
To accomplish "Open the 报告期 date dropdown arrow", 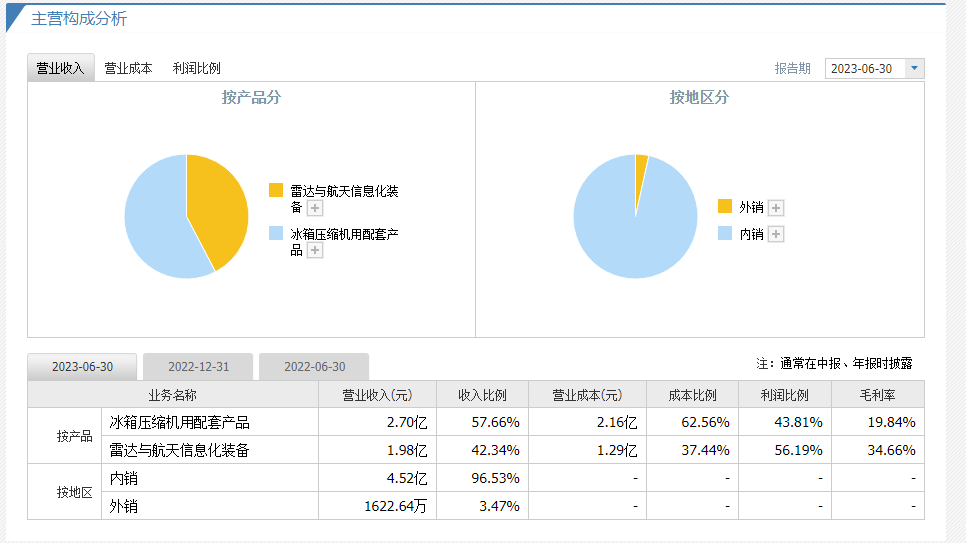I will [914, 68].
